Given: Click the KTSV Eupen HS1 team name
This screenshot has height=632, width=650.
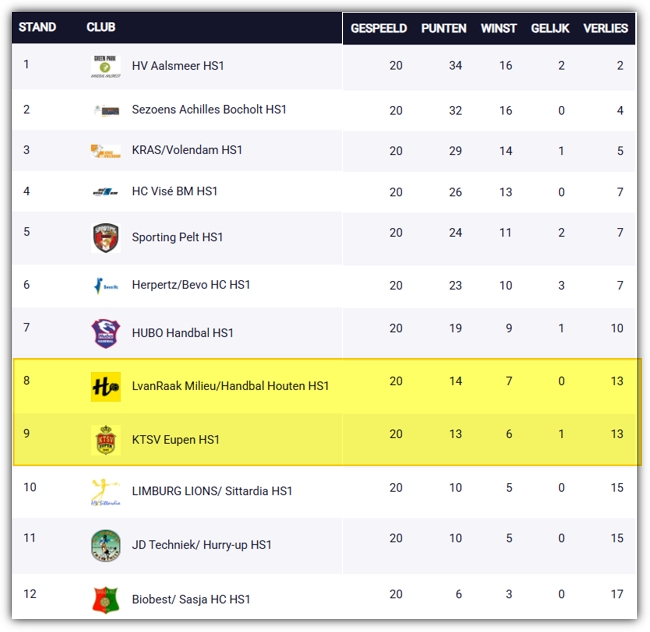Looking at the screenshot, I should [175, 439].
